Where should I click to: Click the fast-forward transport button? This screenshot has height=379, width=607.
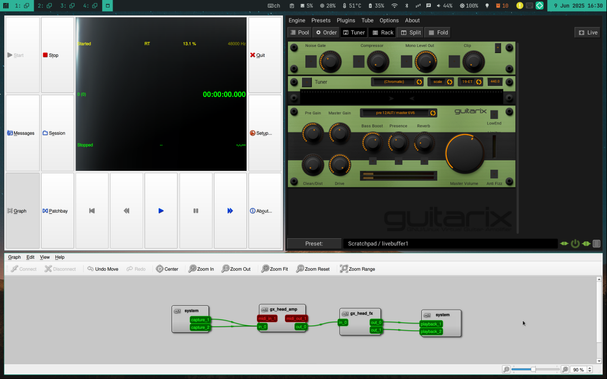[230, 211]
